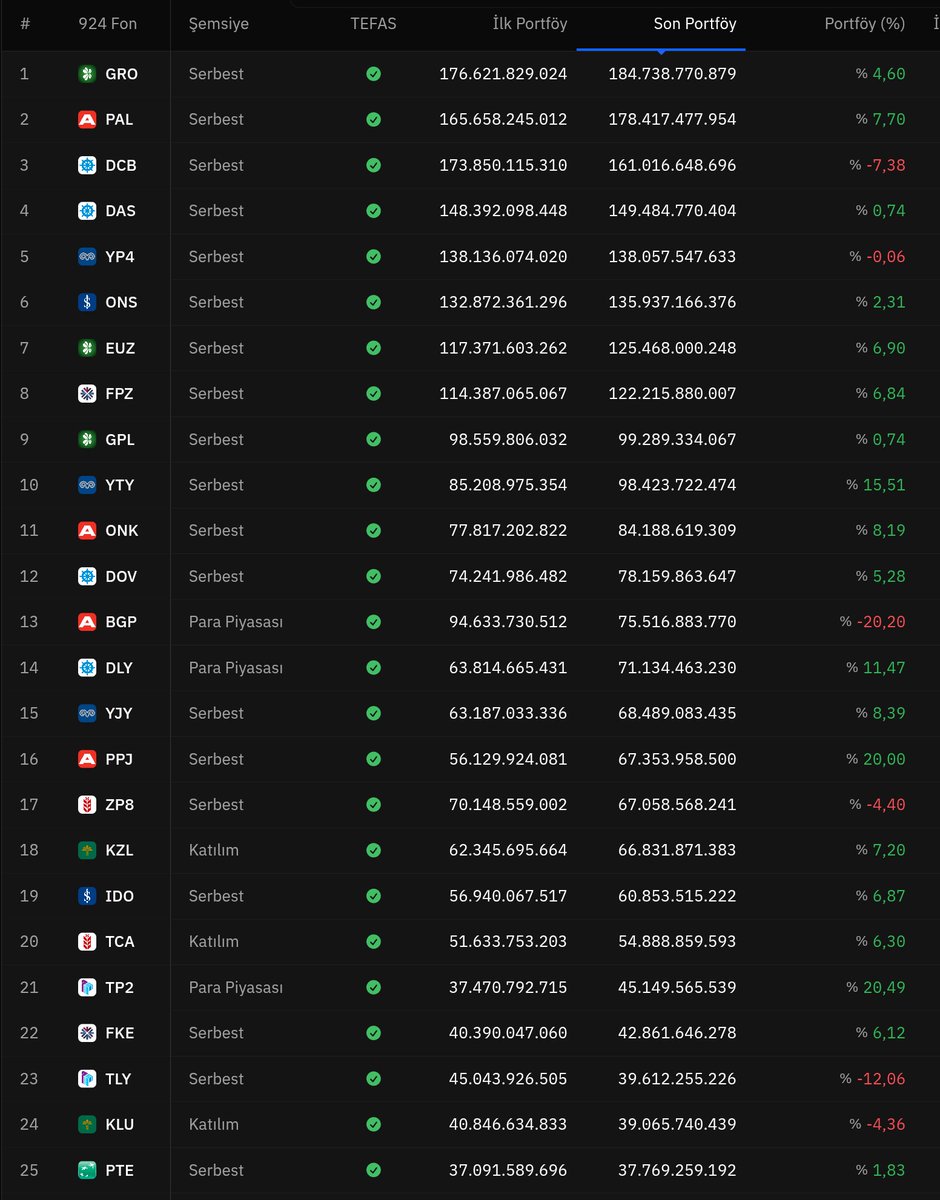Click the ZP8 fund logo icon

tap(87, 804)
